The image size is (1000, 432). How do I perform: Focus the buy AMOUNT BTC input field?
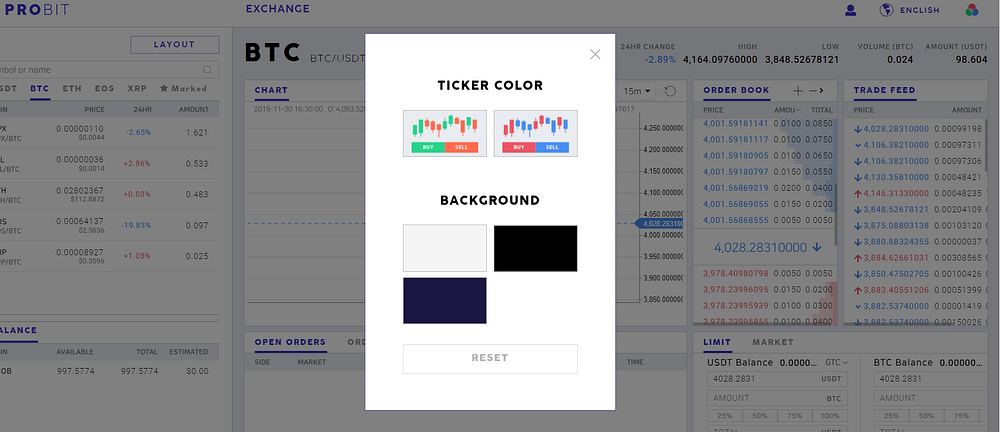(x=775, y=398)
